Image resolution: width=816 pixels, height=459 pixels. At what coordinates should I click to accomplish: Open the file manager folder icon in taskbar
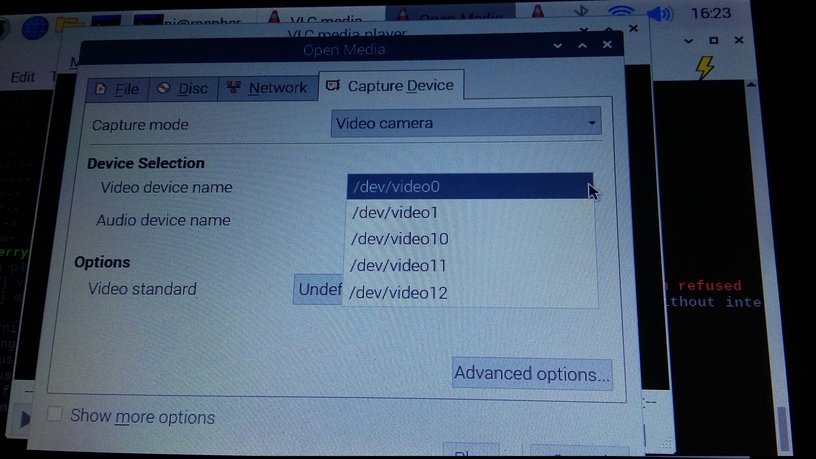[68, 23]
